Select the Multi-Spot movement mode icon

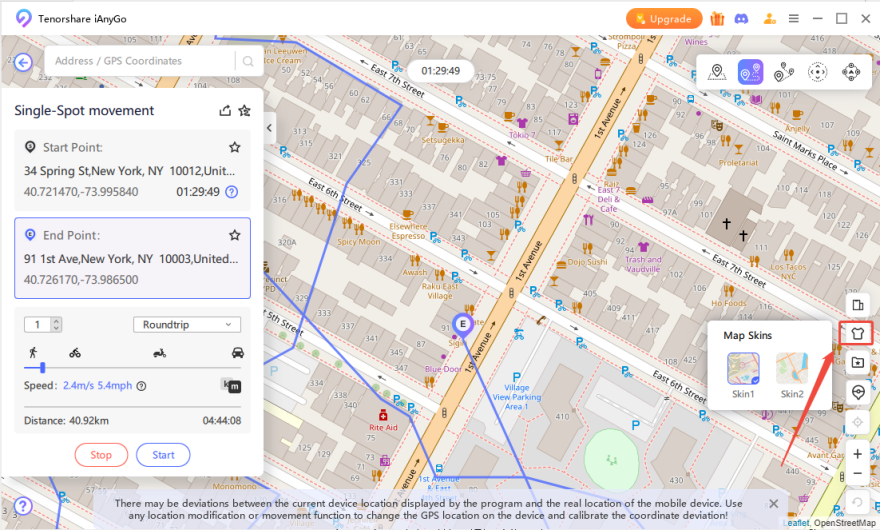coord(784,71)
